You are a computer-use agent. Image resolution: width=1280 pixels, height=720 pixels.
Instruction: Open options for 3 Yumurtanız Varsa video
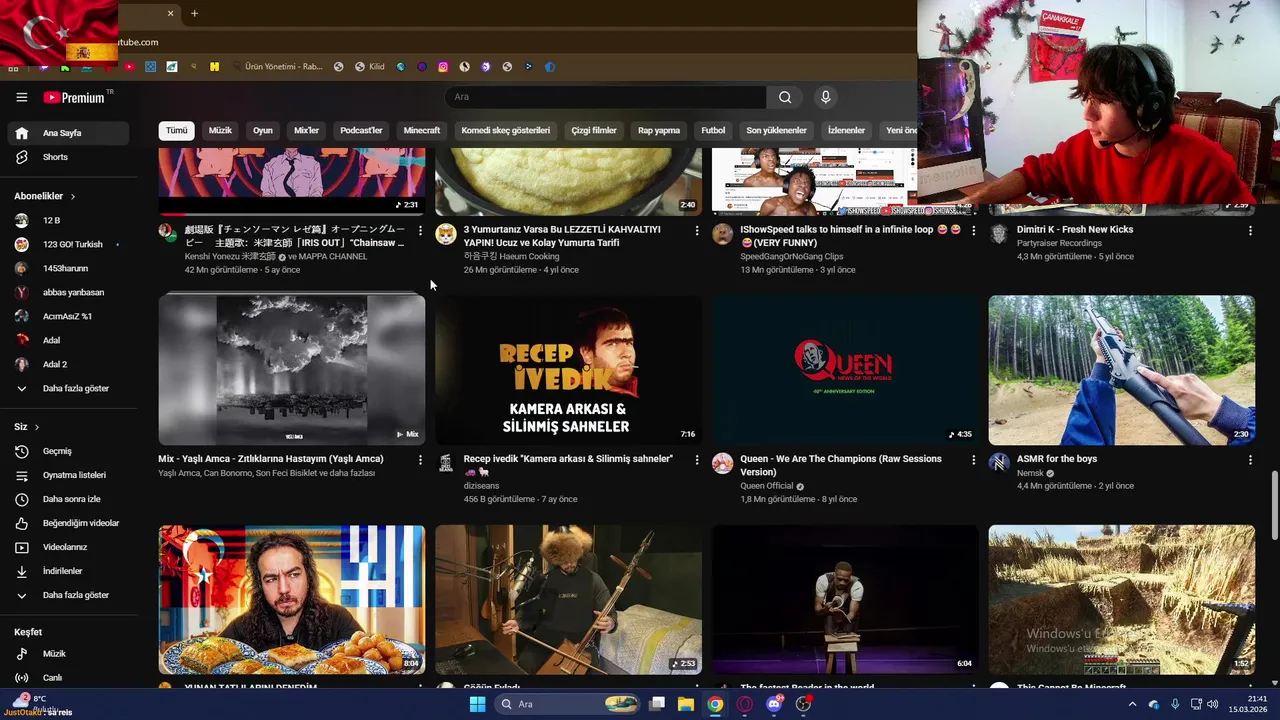coord(697,231)
